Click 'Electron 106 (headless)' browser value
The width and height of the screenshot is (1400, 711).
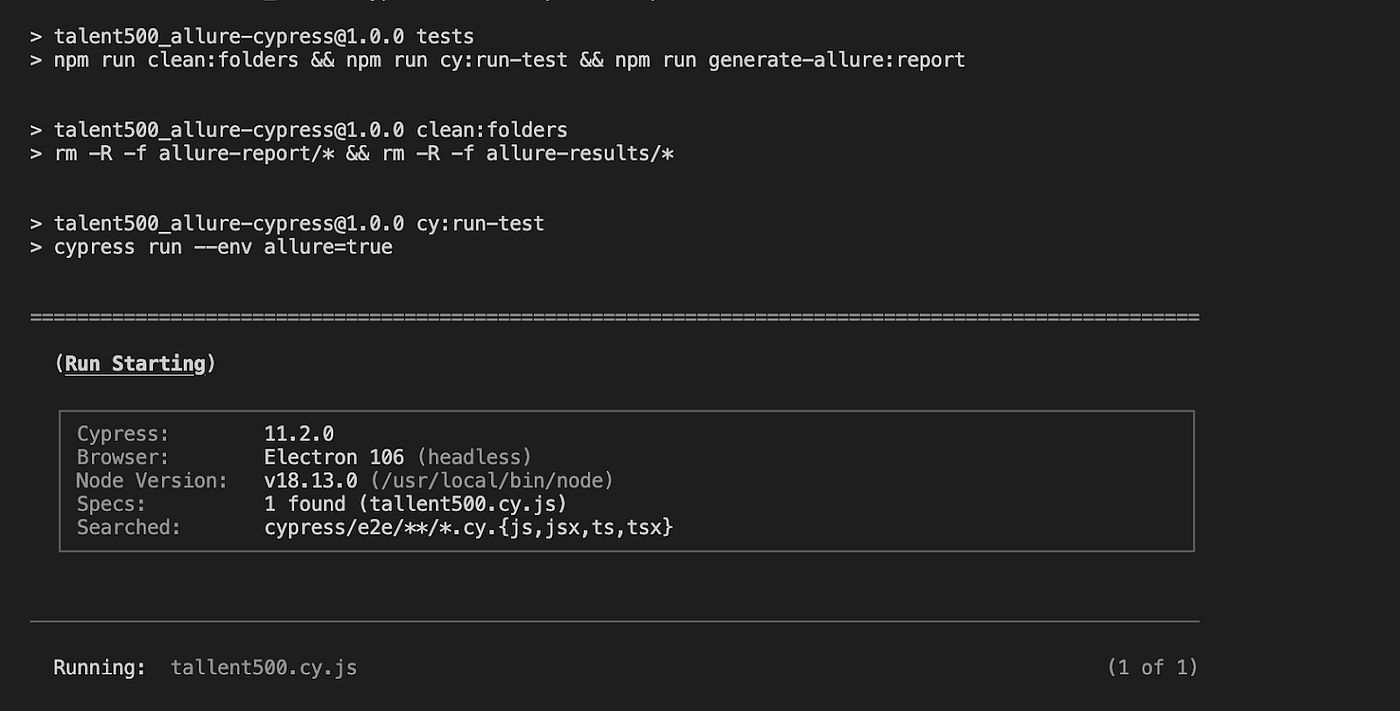(398, 457)
